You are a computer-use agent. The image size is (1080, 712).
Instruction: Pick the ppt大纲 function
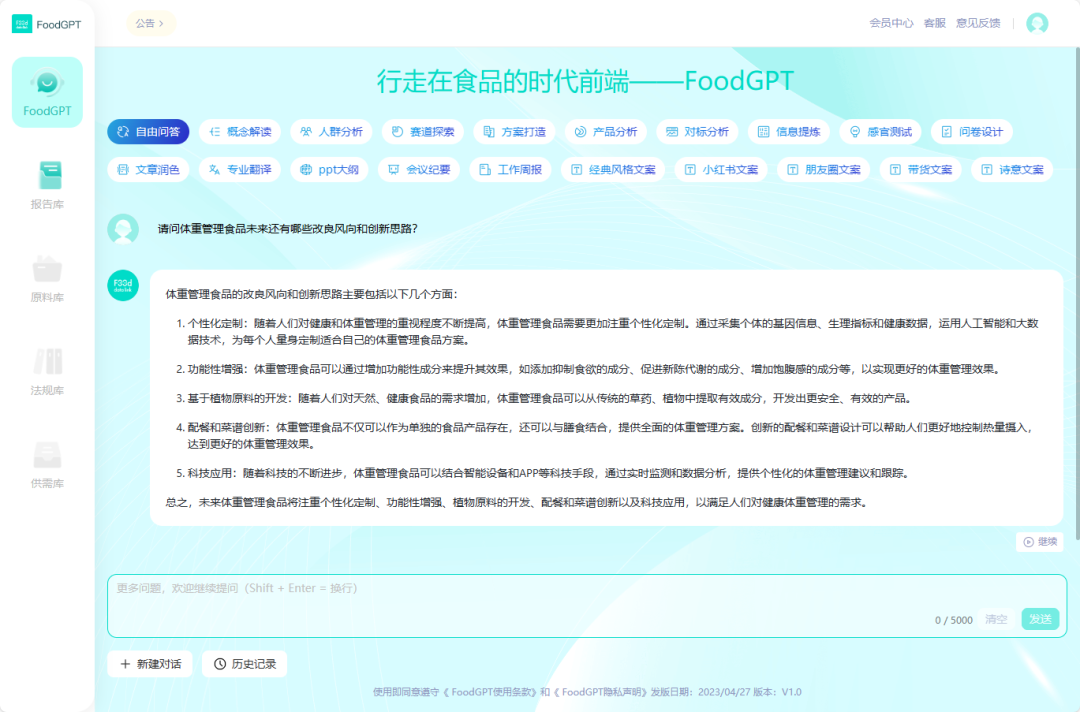pos(330,170)
